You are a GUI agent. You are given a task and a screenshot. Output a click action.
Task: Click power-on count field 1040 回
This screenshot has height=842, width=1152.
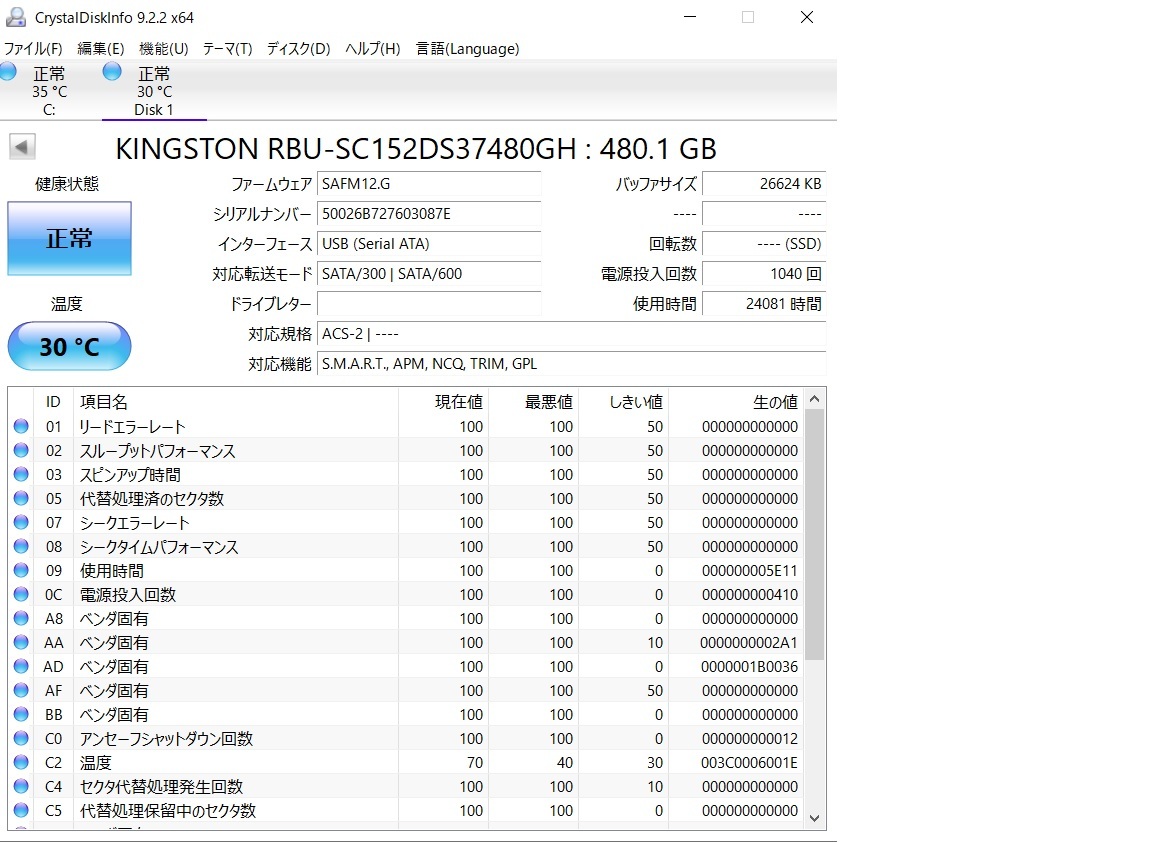[764, 274]
